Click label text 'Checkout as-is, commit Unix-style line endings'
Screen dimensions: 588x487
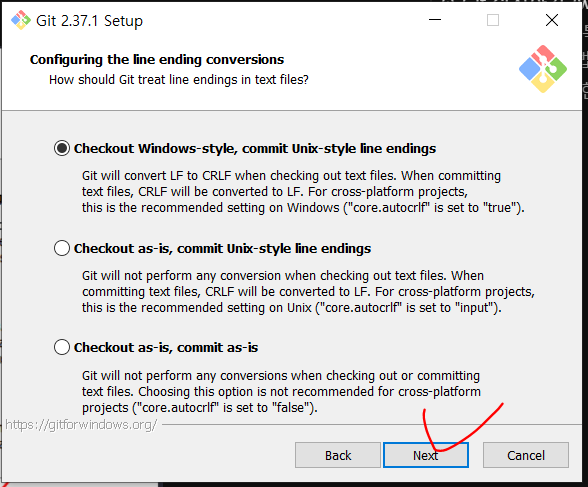pyautogui.click(x=222, y=249)
